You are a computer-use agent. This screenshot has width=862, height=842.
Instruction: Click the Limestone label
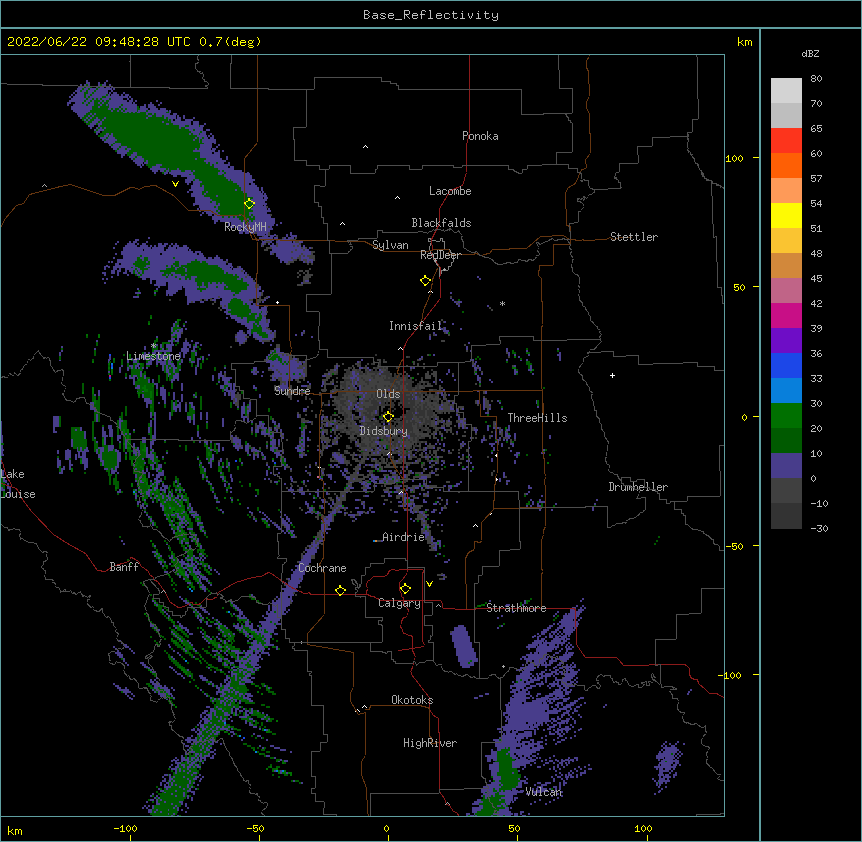[153, 356]
